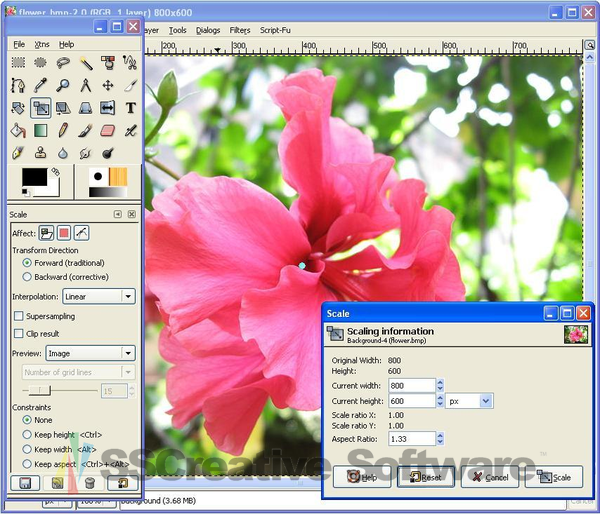Open the Tools menu in image window
Viewport: 600px width, 514px height.
click(178, 30)
